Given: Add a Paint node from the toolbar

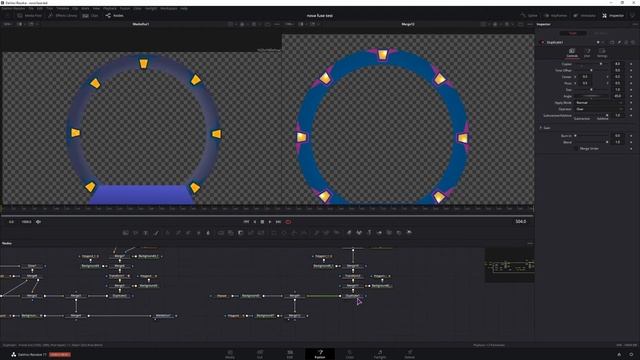Looking at the screenshot, I should [x=156, y=233].
